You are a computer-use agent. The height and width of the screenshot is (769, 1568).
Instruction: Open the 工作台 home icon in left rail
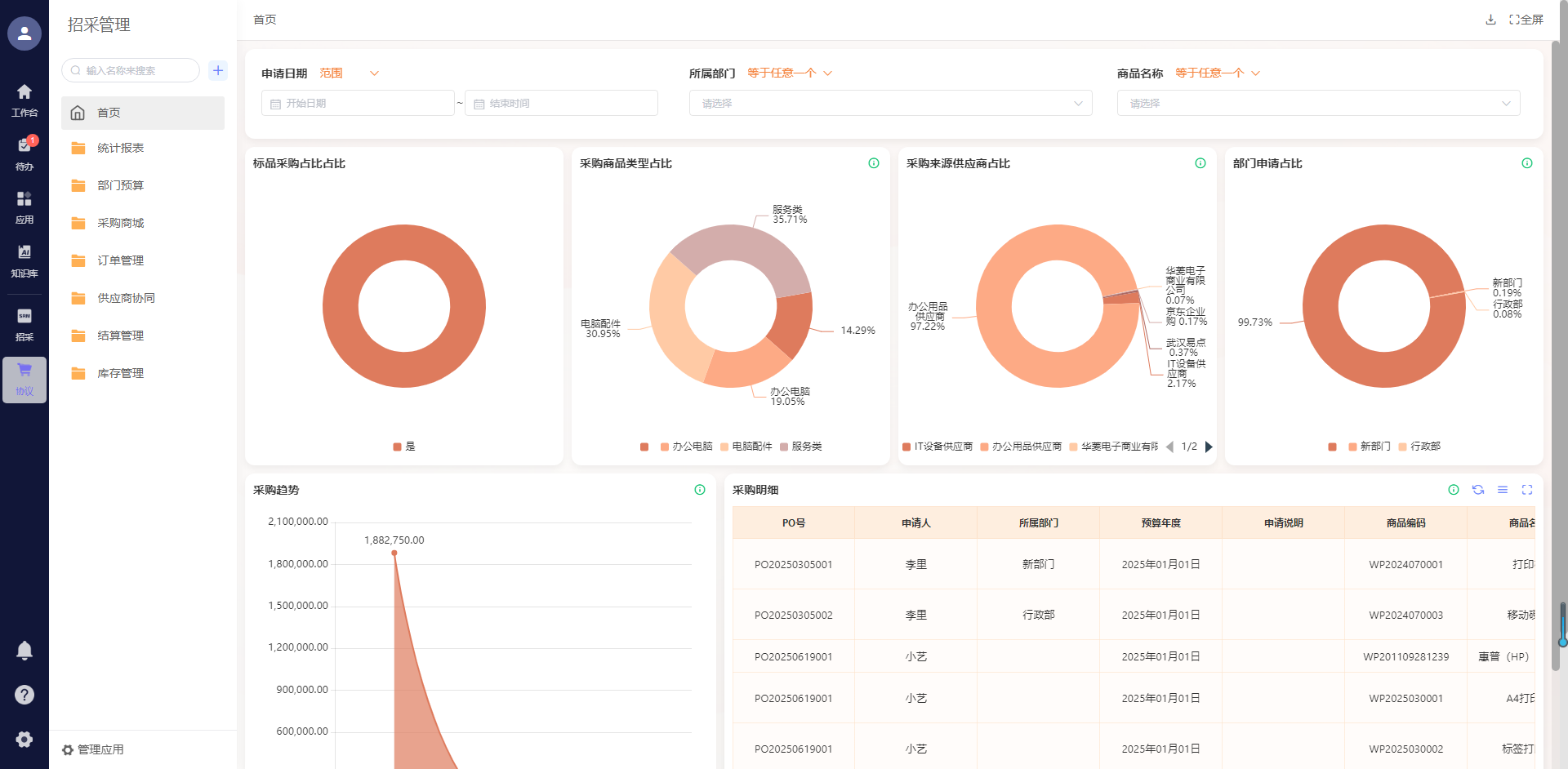click(x=24, y=100)
